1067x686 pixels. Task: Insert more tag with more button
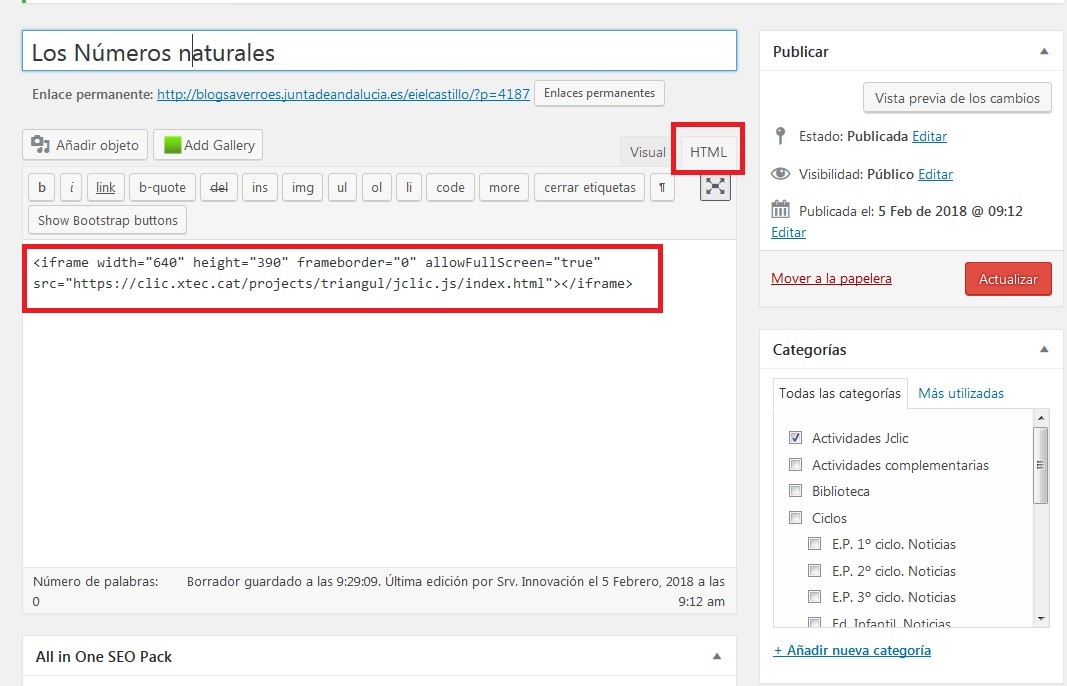pos(504,188)
